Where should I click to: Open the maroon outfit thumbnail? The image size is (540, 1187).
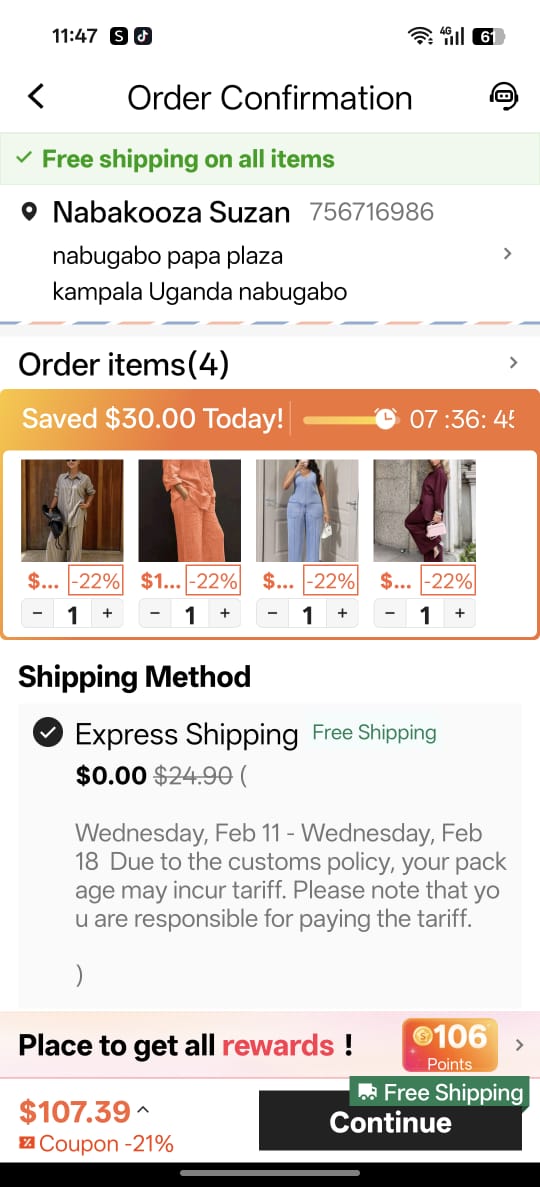(425, 510)
